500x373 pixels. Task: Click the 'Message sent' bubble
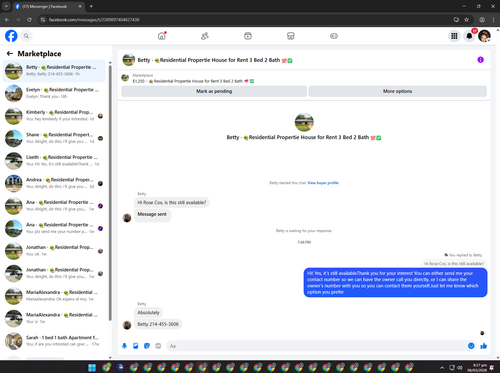click(152, 214)
